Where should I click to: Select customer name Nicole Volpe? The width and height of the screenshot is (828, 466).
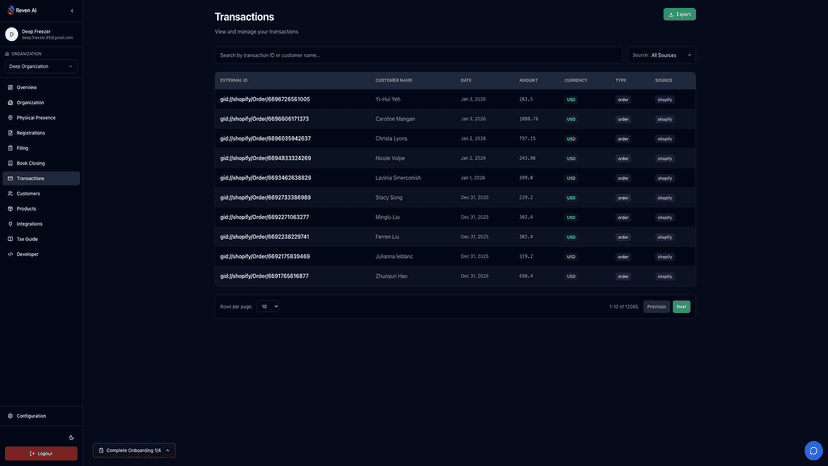[390, 158]
